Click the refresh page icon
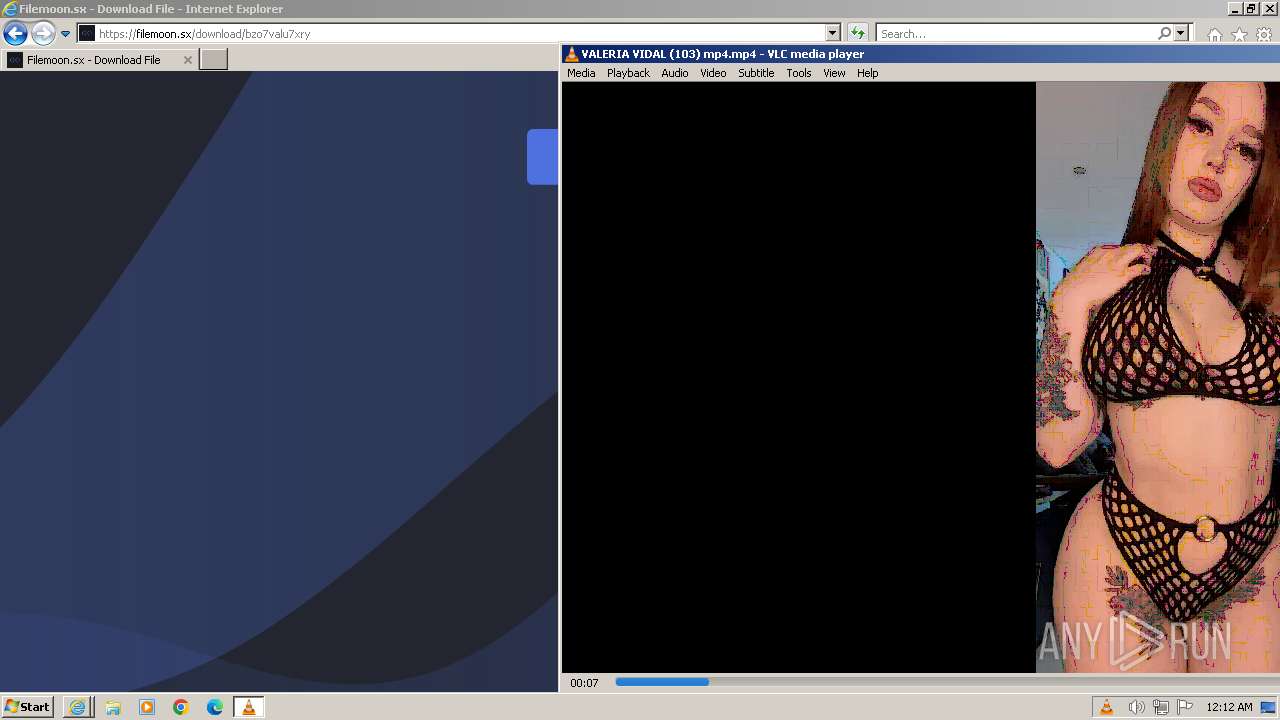This screenshot has height=720, width=1280. tap(857, 33)
